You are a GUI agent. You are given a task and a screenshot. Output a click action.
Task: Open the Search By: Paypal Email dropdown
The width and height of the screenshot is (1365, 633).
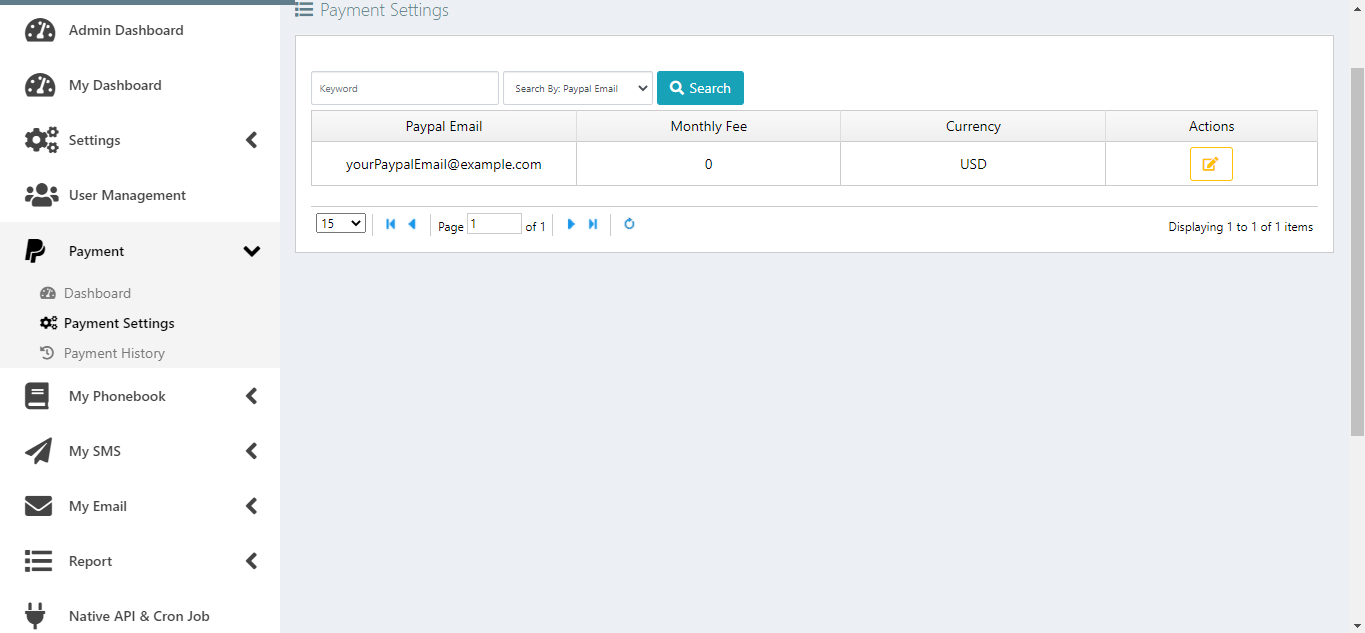[x=577, y=87]
